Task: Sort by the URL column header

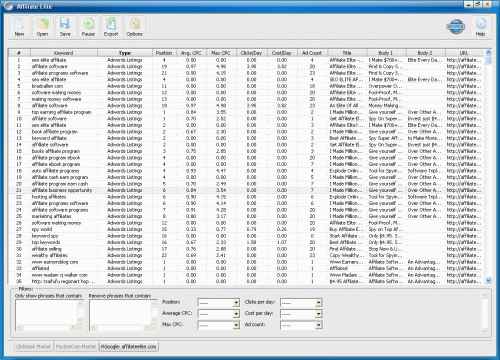Action: (x=464, y=53)
